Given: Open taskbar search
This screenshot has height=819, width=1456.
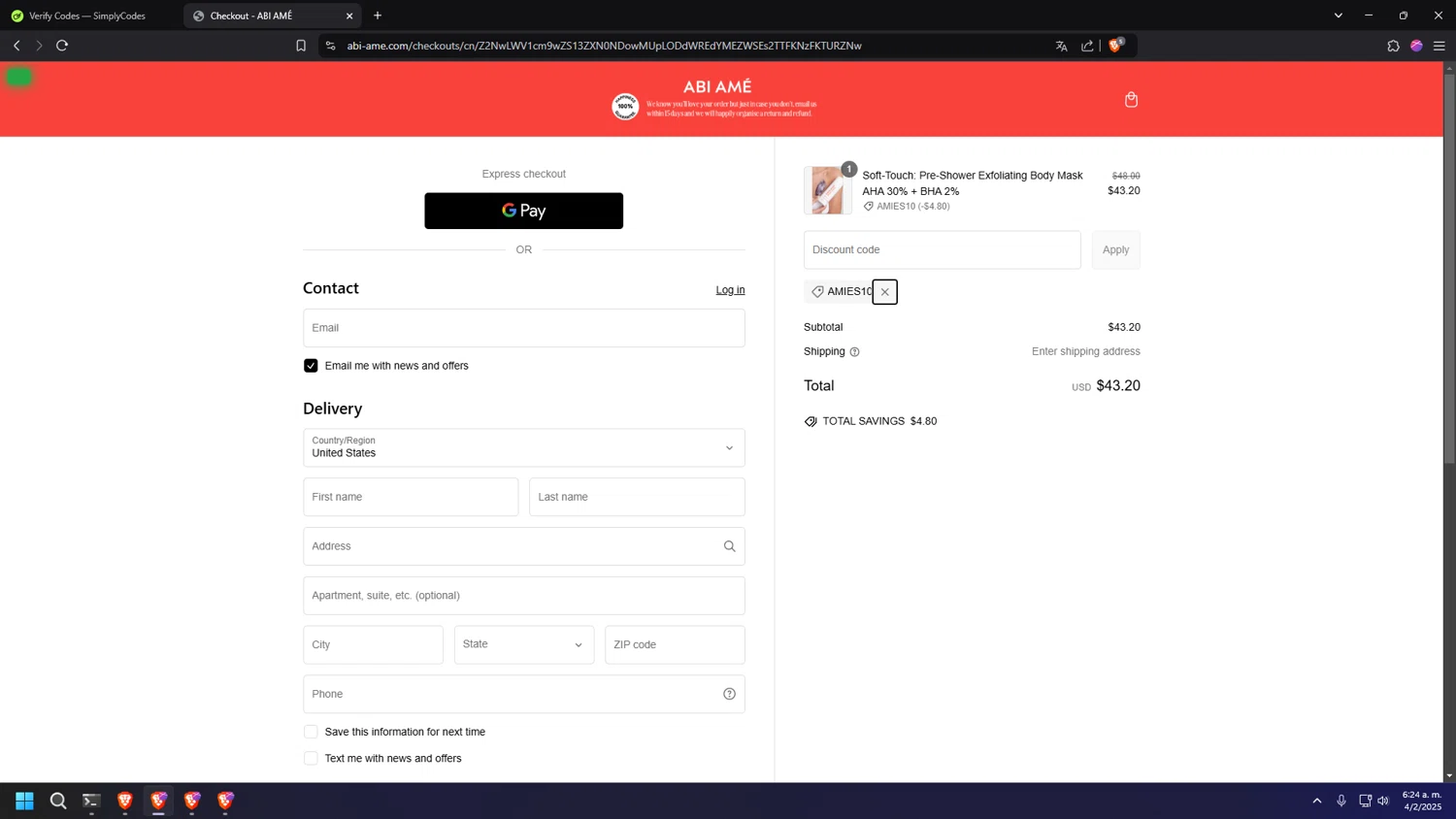Looking at the screenshot, I should [58, 801].
